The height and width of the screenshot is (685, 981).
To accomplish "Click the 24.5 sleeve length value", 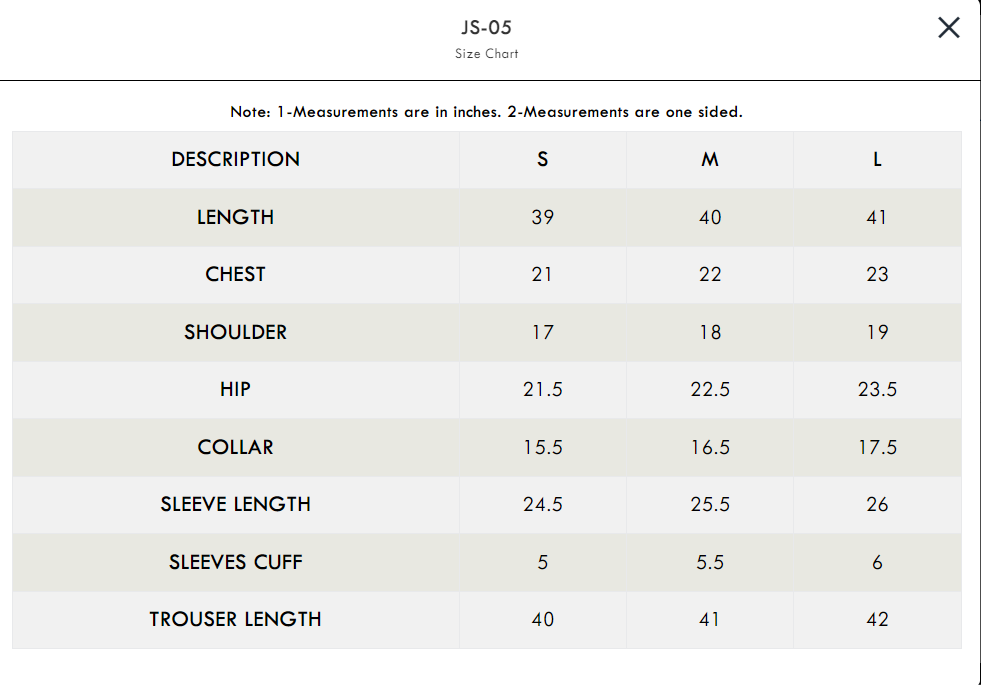I will coord(542,504).
